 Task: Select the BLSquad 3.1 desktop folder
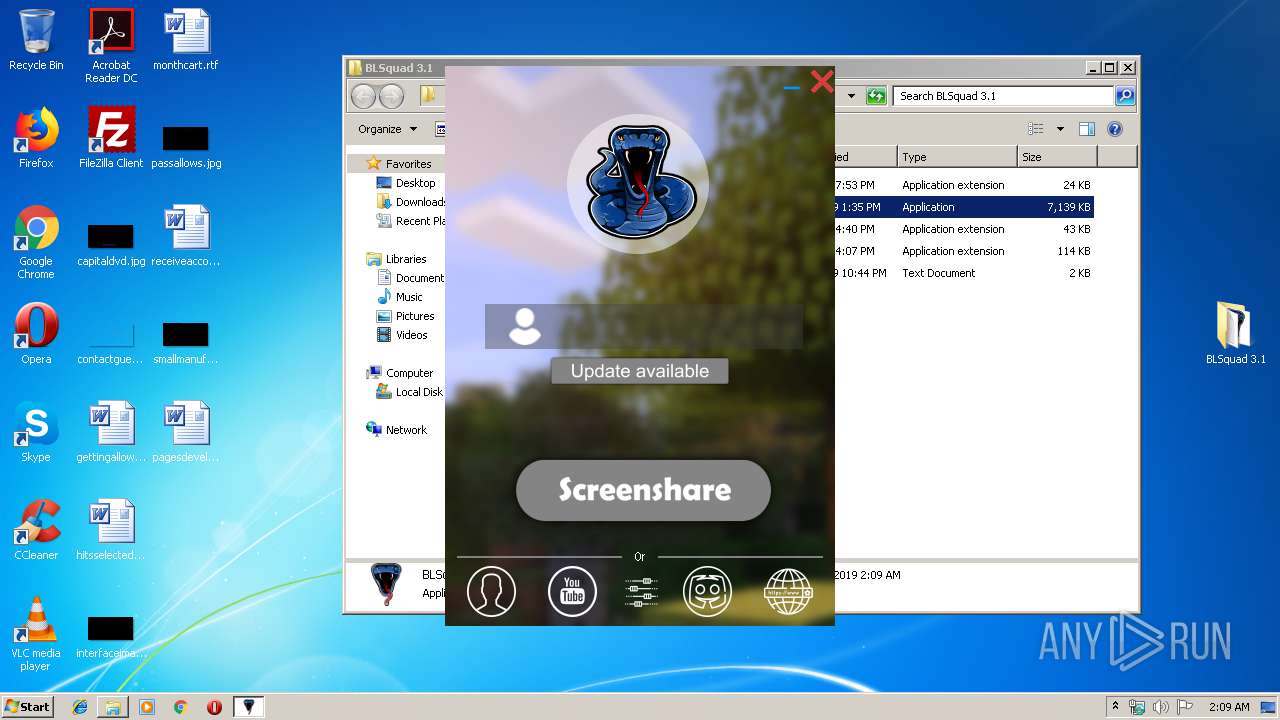click(1235, 334)
